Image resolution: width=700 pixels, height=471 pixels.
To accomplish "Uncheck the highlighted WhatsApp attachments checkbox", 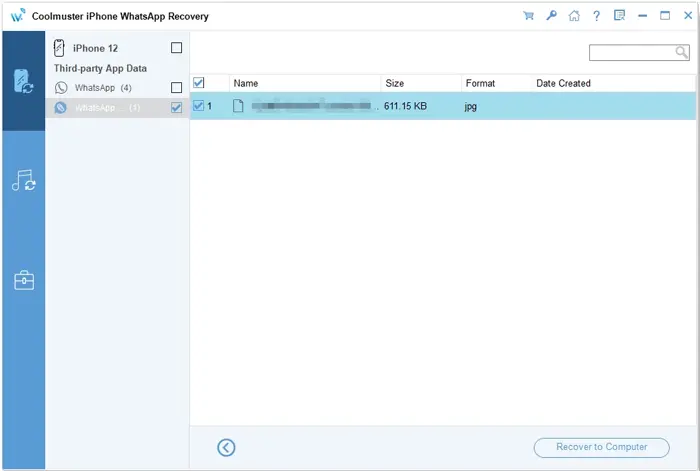I will [177, 108].
